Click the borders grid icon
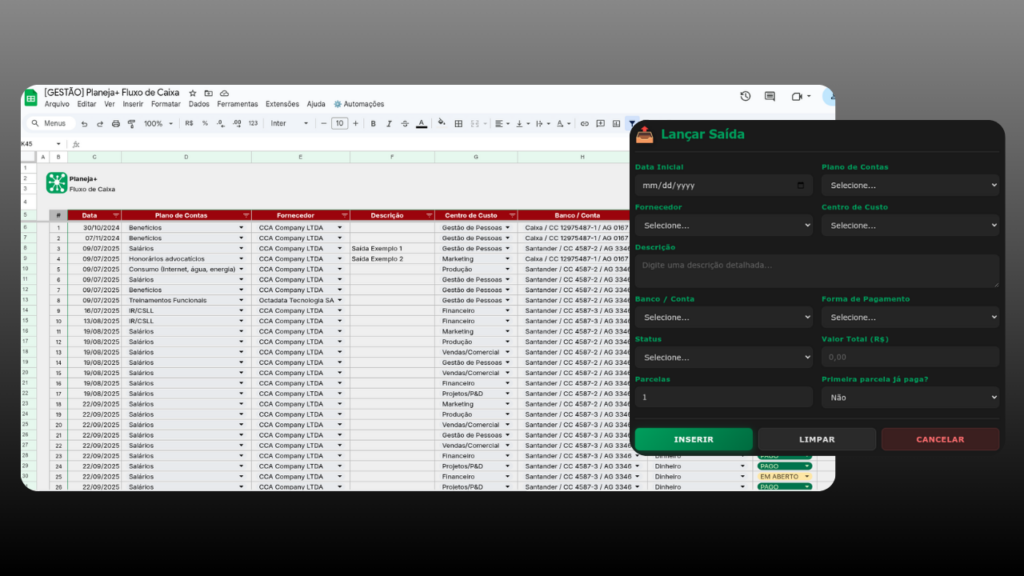The height and width of the screenshot is (576, 1024). (458, 124)
